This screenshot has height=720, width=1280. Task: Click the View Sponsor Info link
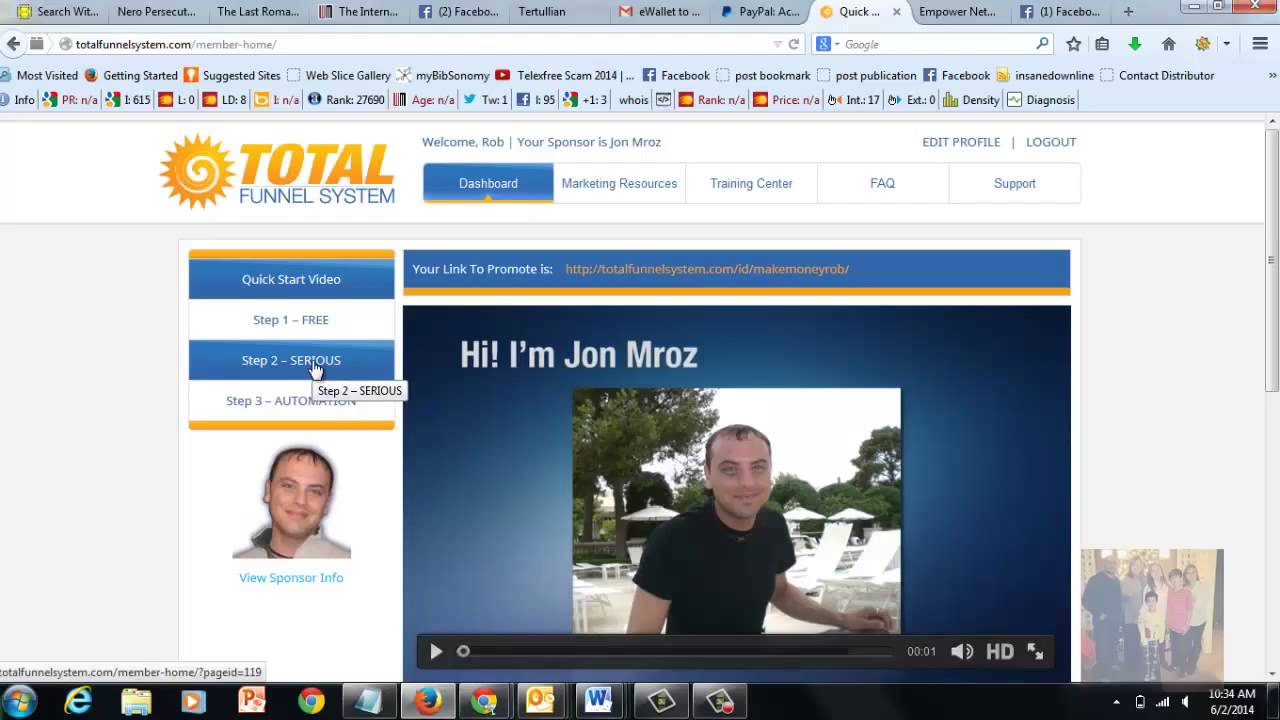tap(291, 578)
